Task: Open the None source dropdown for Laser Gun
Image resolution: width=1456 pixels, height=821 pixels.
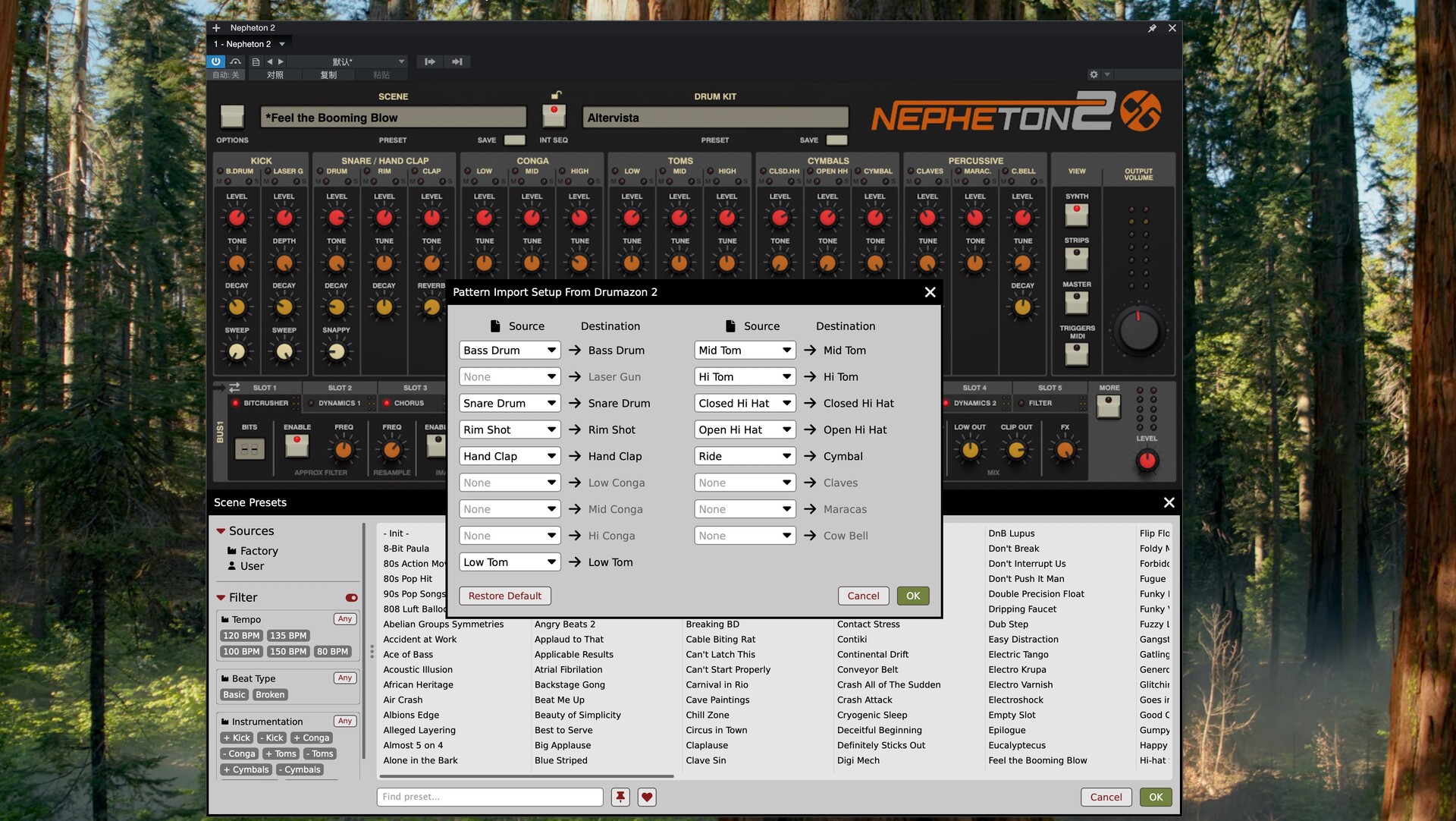Action: [510, 377]
